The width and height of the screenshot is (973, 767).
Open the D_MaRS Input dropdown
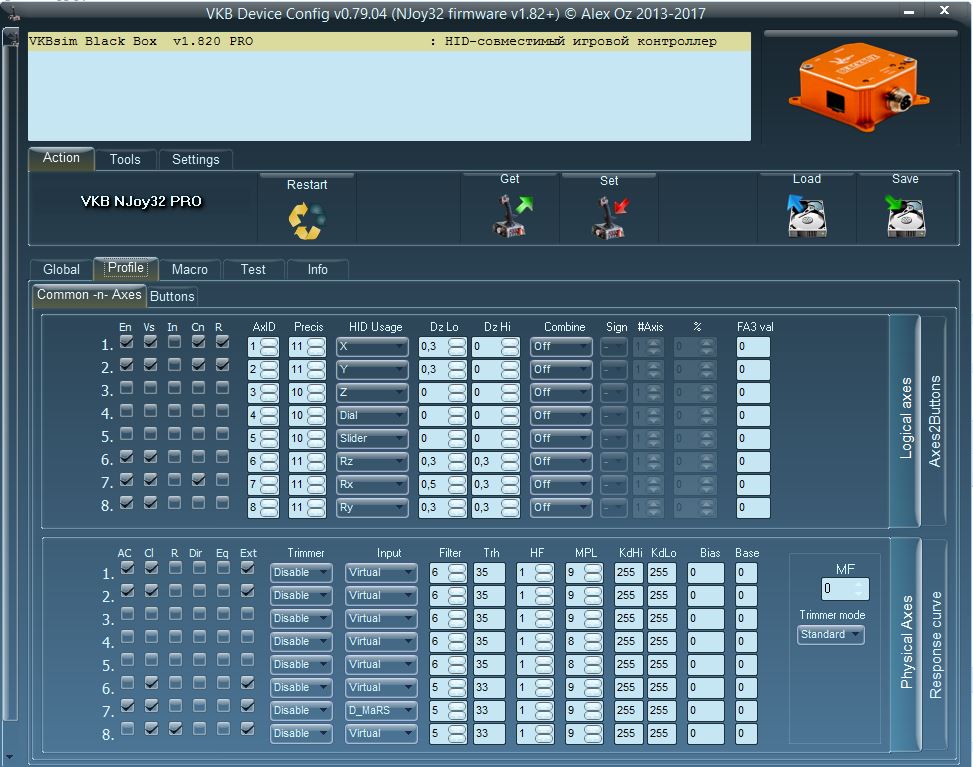pyautogui.click(x=381, y=711)
